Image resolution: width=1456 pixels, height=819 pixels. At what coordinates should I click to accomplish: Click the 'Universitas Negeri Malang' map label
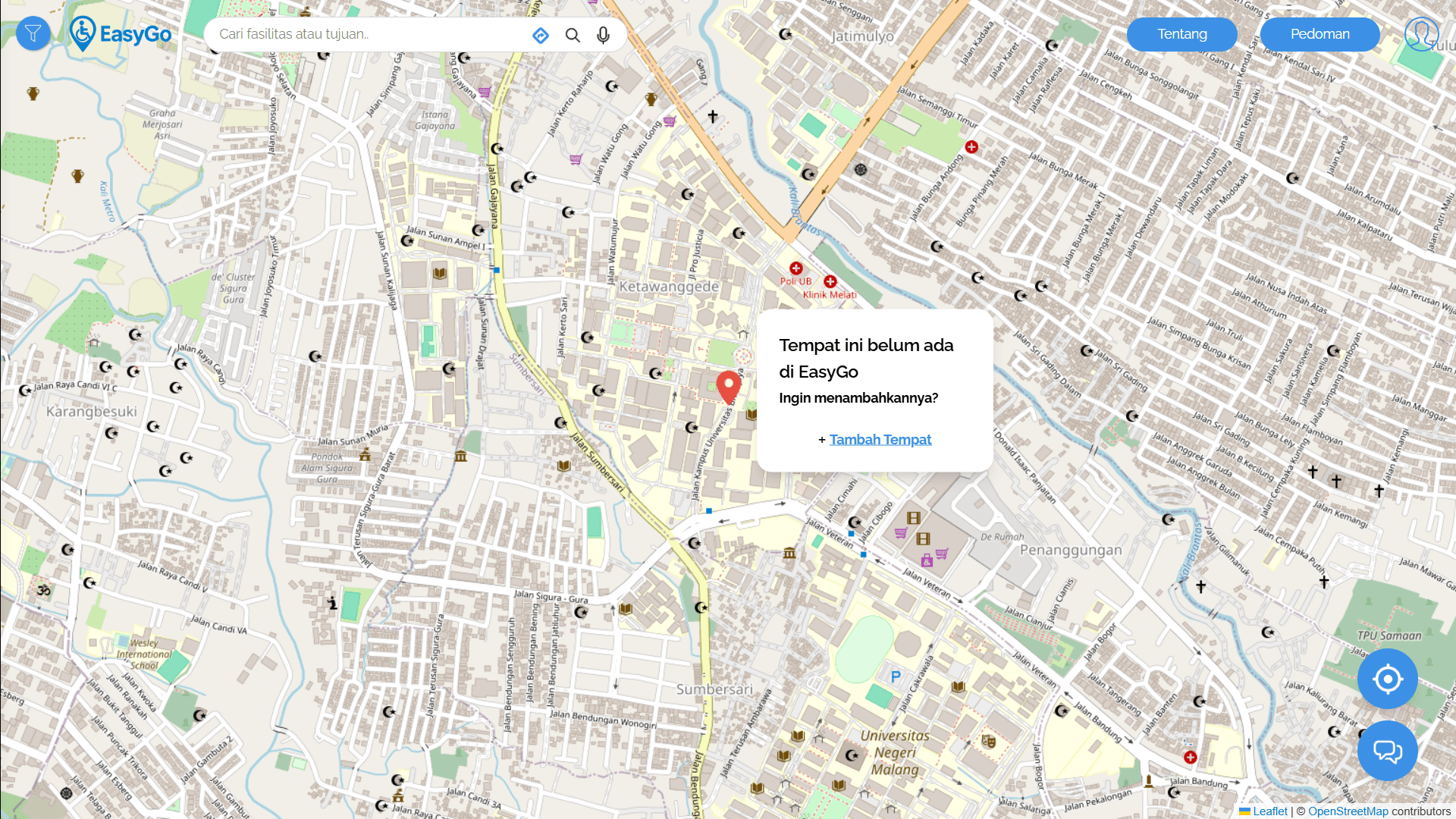pyautogui.click(x=895, y=752)
